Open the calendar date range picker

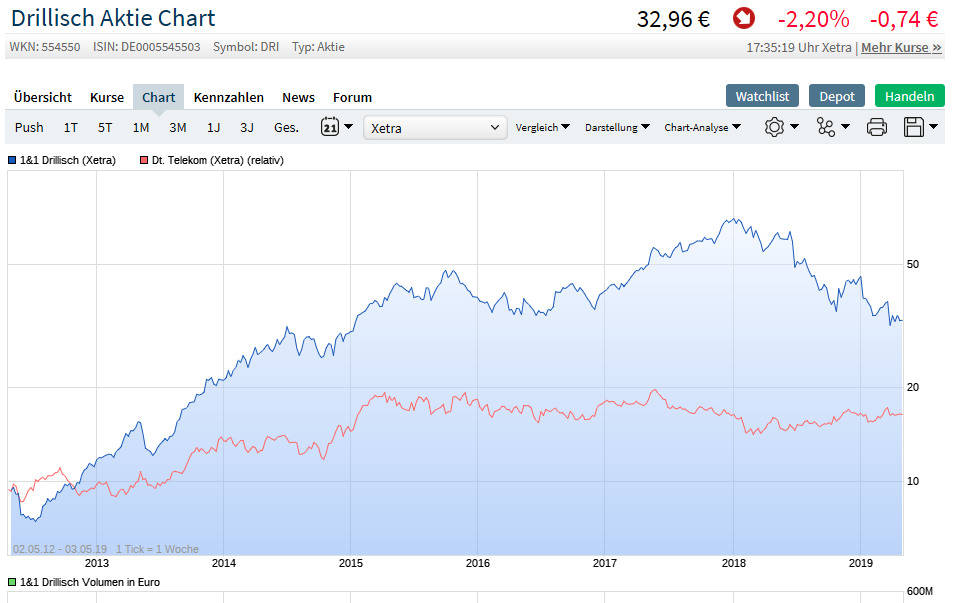pos(336,127)
